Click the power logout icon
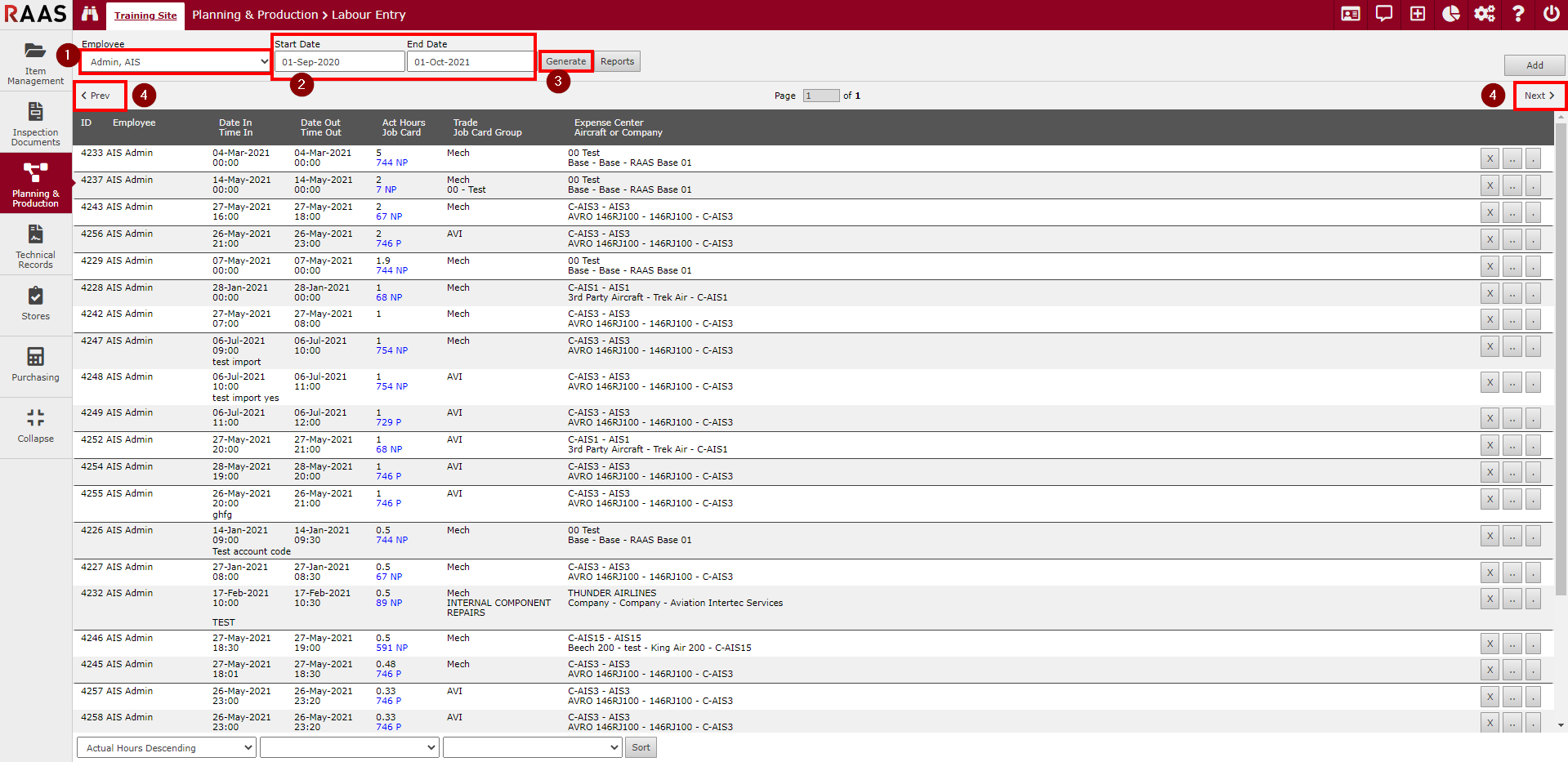1568x762 pixels. 1551,14
